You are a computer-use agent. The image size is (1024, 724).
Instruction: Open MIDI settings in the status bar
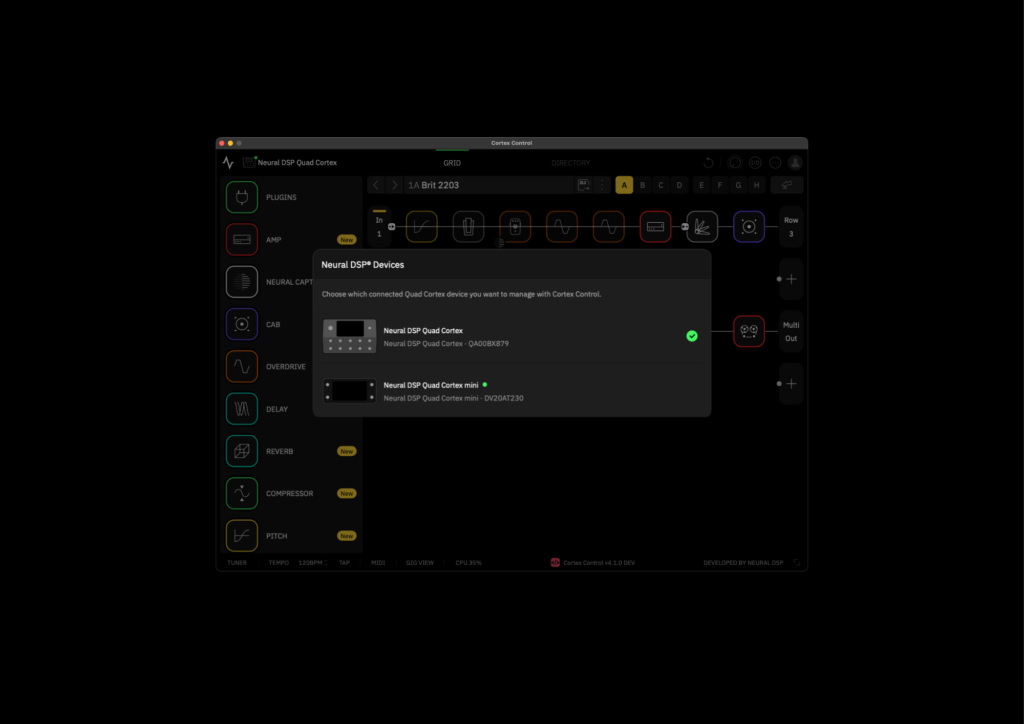pos(378,563)
